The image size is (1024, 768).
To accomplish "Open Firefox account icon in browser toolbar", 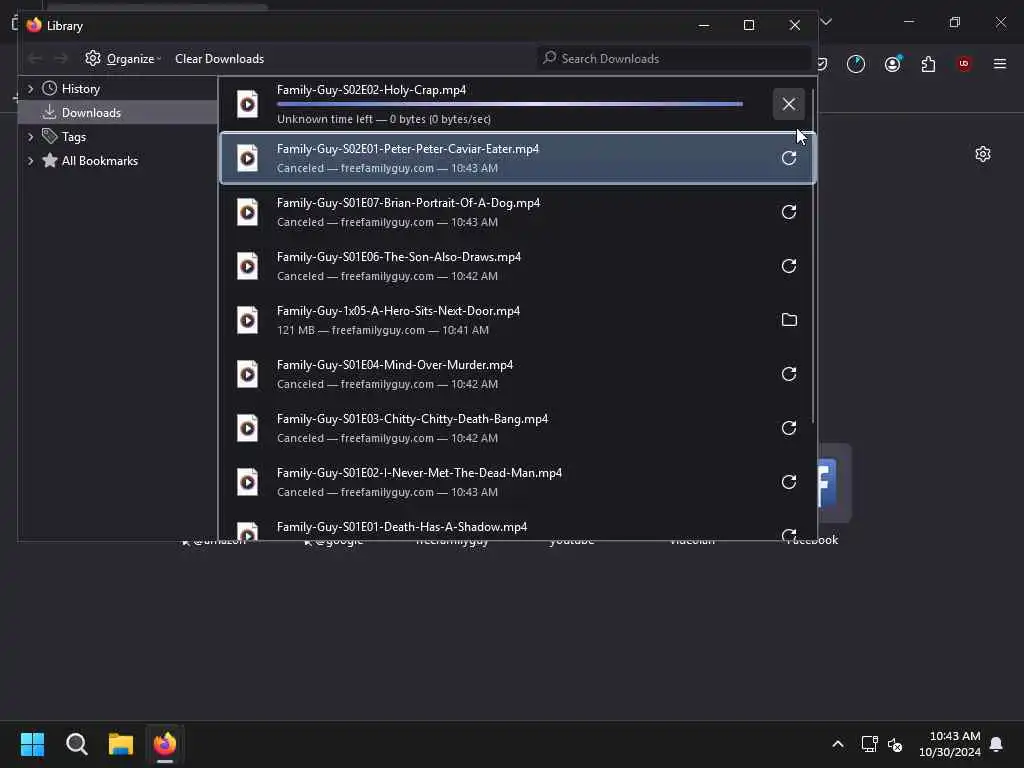I will [x=892, y=64].
